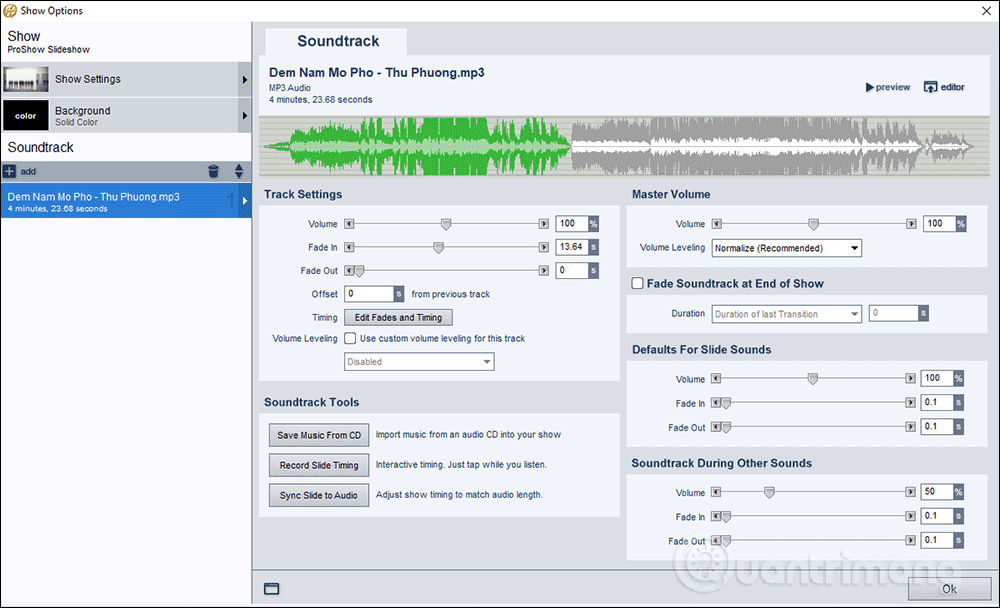Image resolution: width=1000 pixels, height=608 pixels.
Task: Expand the Disabled volume leveling dropdown
Action: [x=419, y=362]
